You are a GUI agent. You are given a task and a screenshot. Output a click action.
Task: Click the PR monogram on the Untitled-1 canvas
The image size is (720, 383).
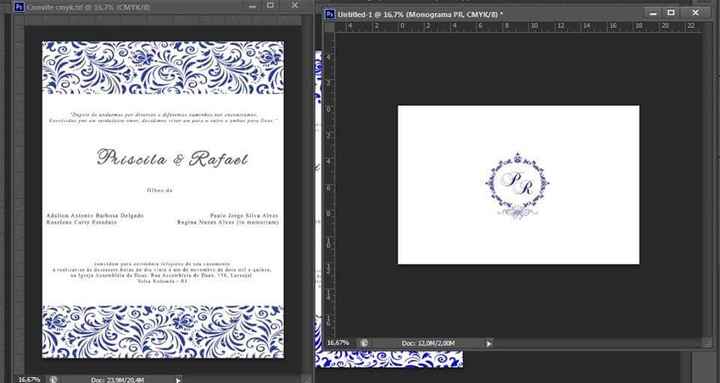[x=518, y=186]
